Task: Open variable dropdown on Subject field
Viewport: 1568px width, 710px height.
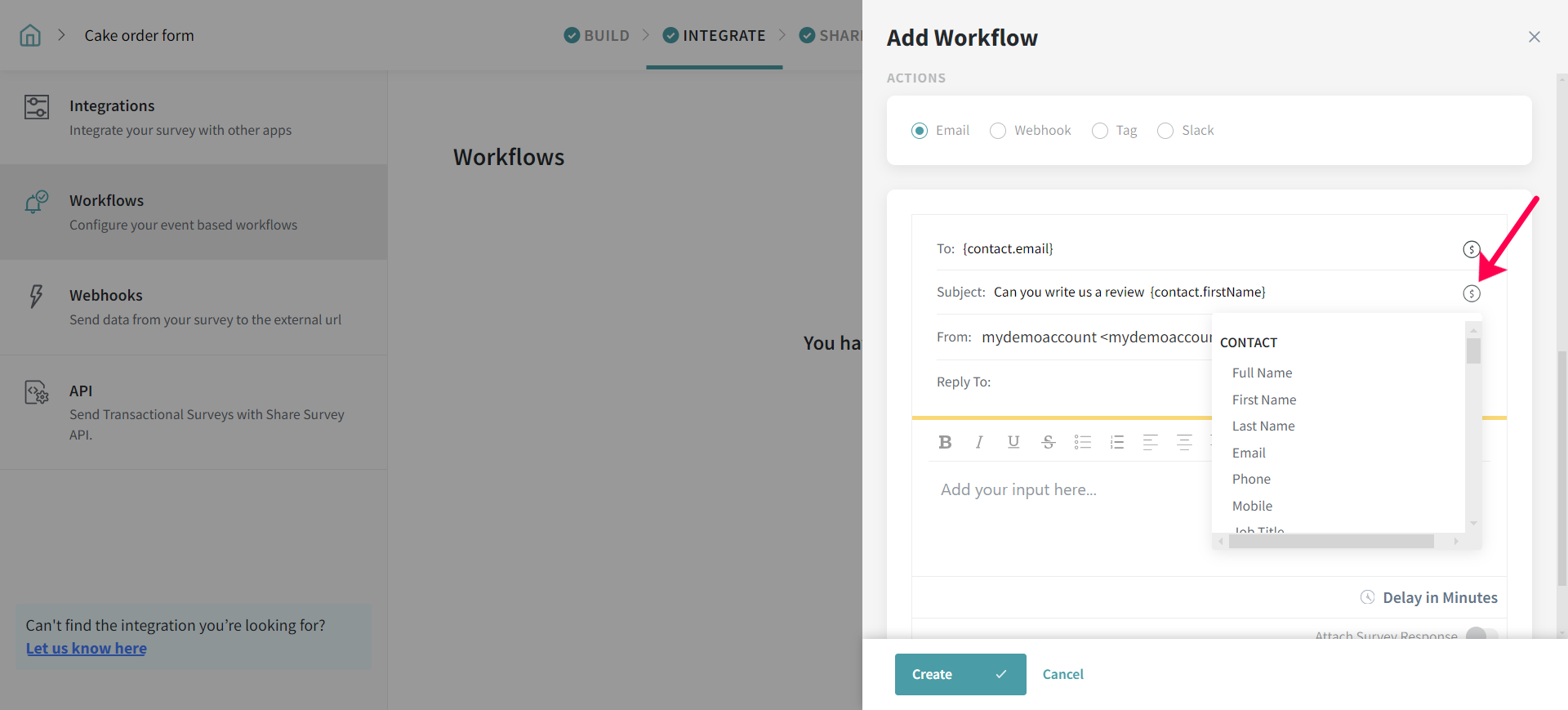Action: [1471, 293]
